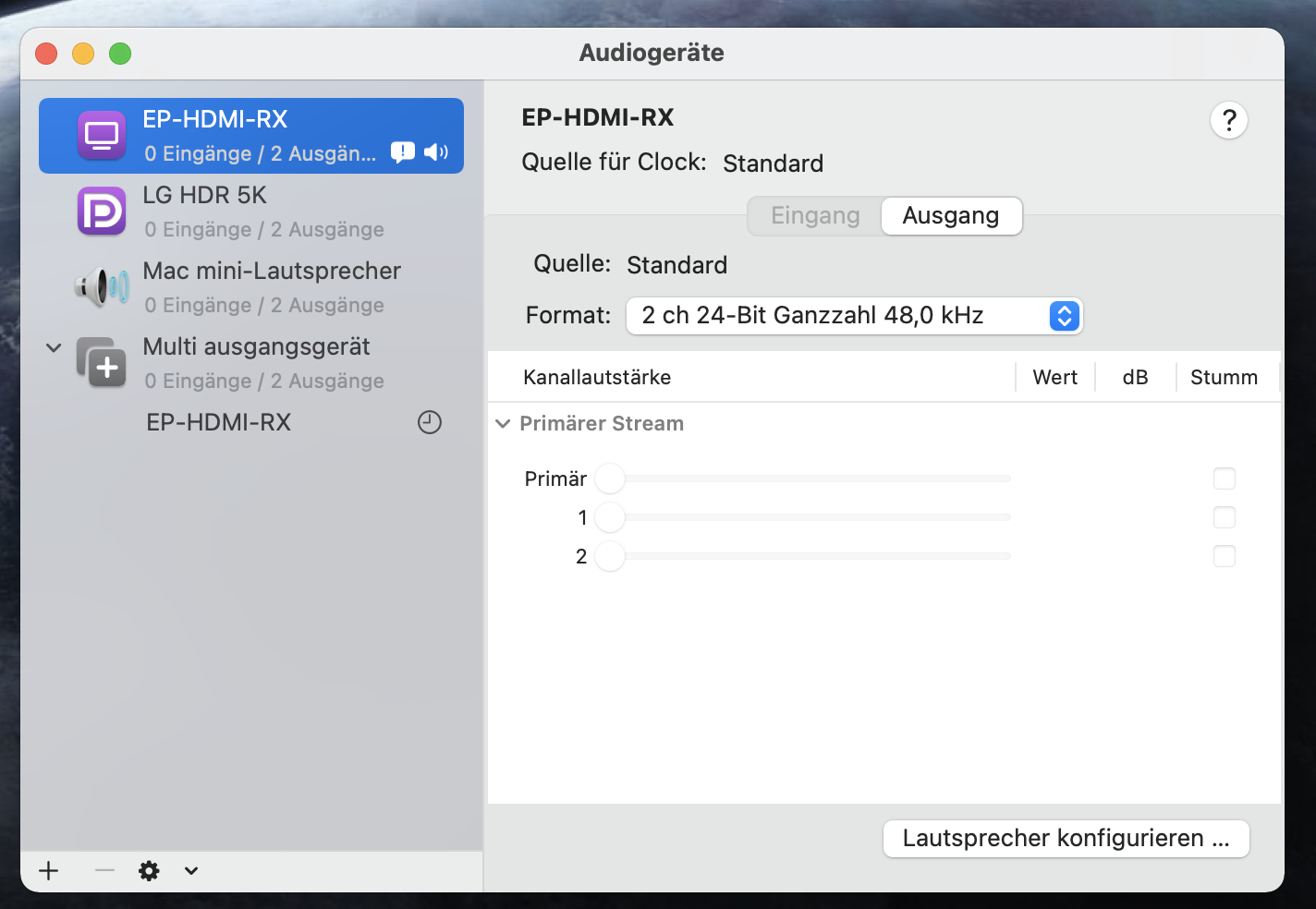Click the EP-HDMI-RX display device icon

coord(102,136)
